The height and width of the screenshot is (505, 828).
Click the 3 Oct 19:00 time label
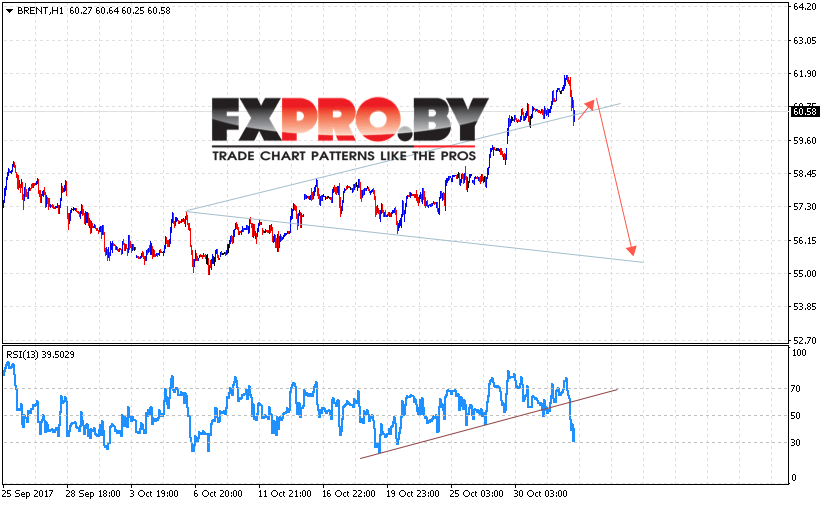pos(154,494)
